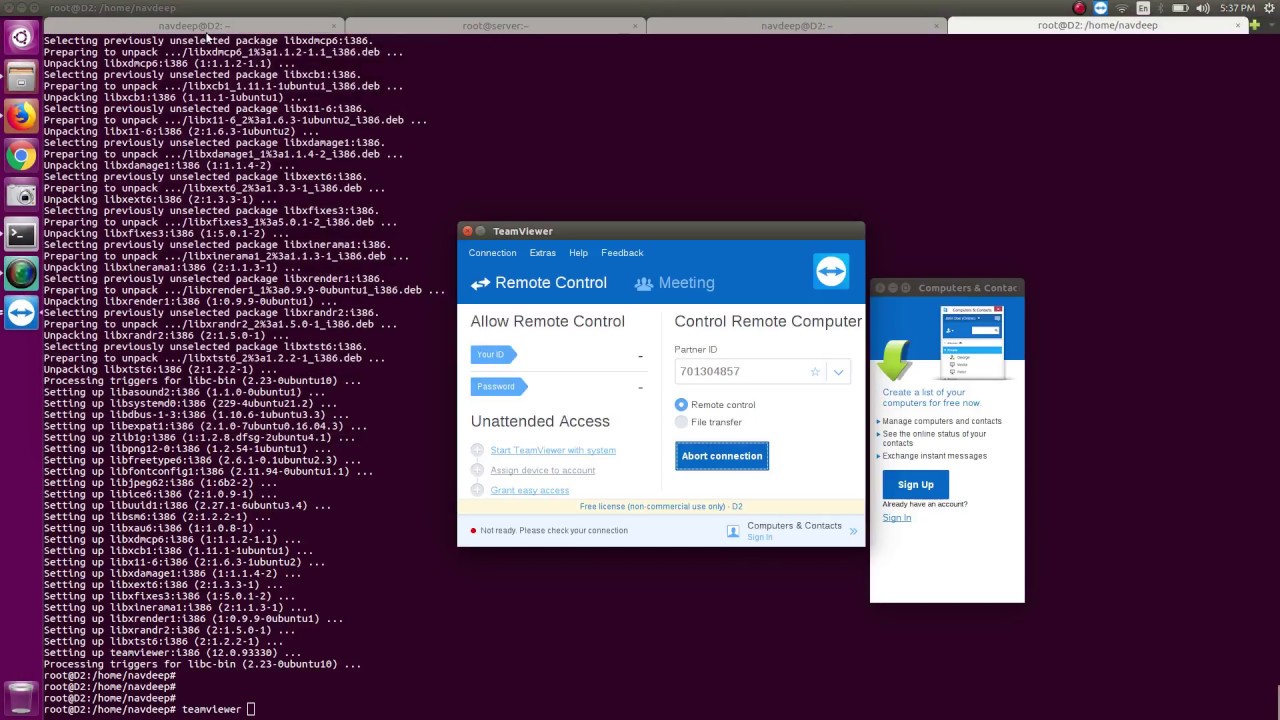
Task: Open the Ubuntu Dash launcher icon
Action: [x=21, y=39]
